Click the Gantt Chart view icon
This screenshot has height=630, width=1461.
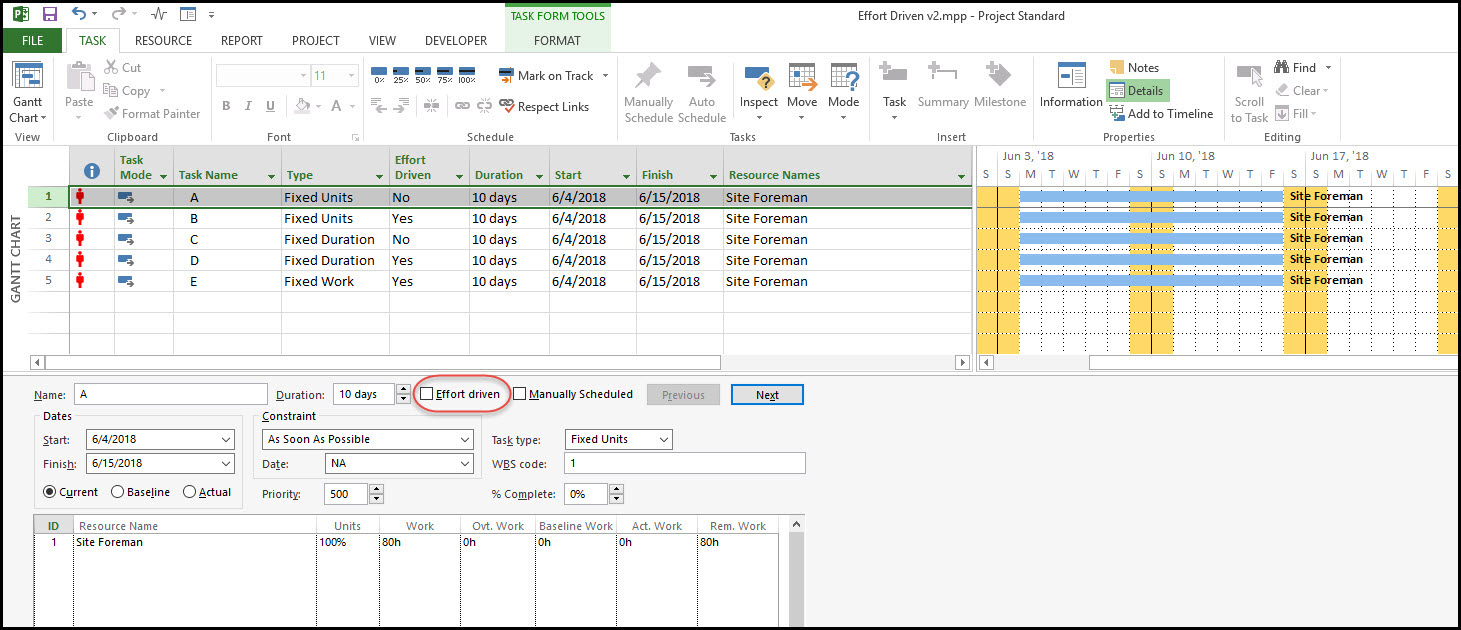tap(27, 78)
